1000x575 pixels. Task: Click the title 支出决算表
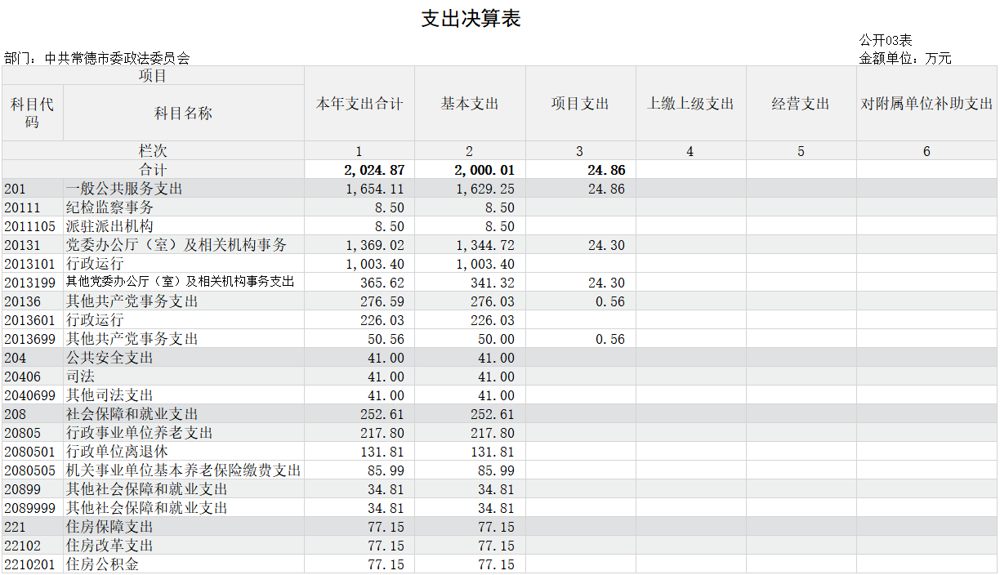click(471, 18)
